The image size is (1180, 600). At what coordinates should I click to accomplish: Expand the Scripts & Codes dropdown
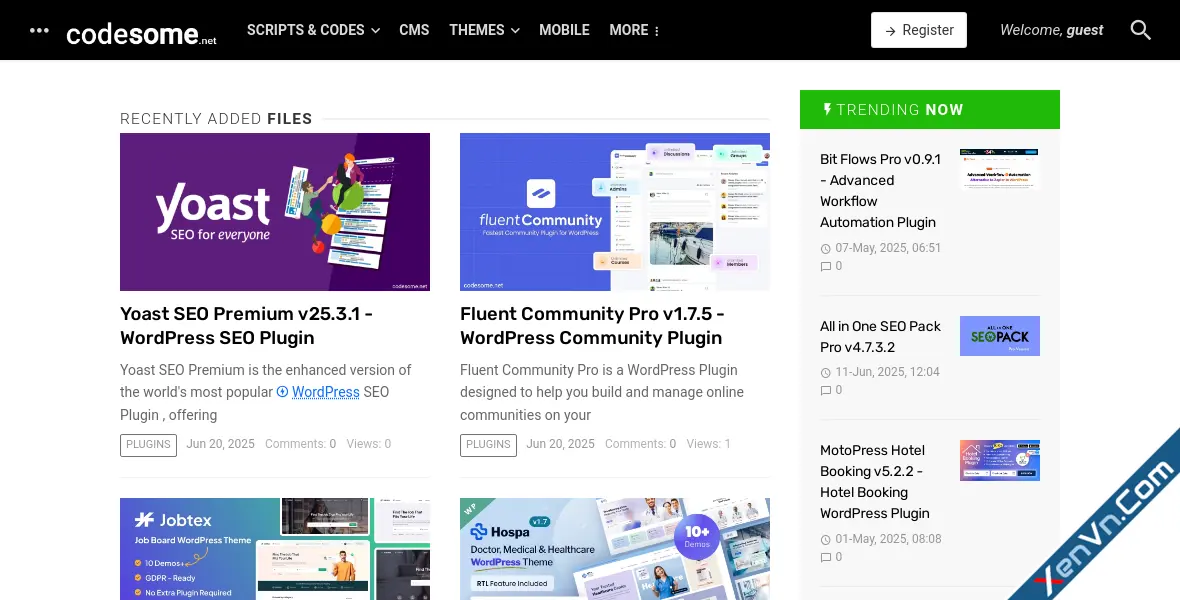(x=313, y=30)
